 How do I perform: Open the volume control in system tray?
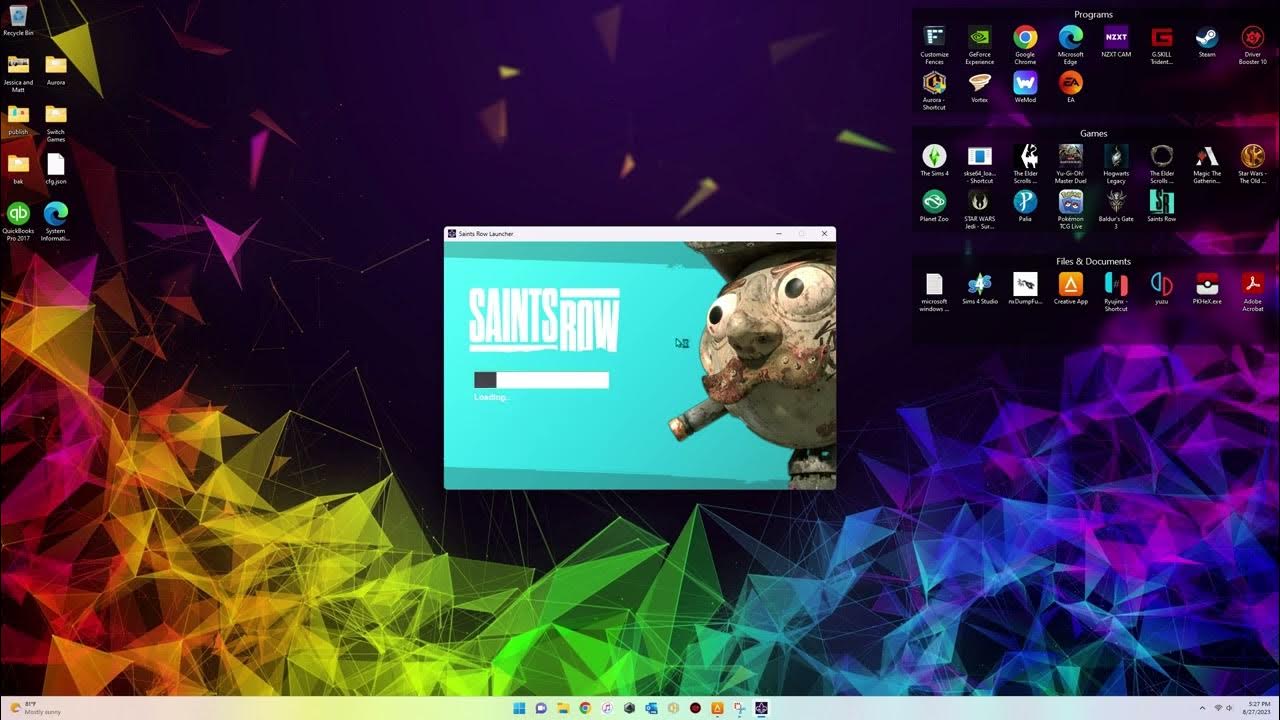[1229, 708]
